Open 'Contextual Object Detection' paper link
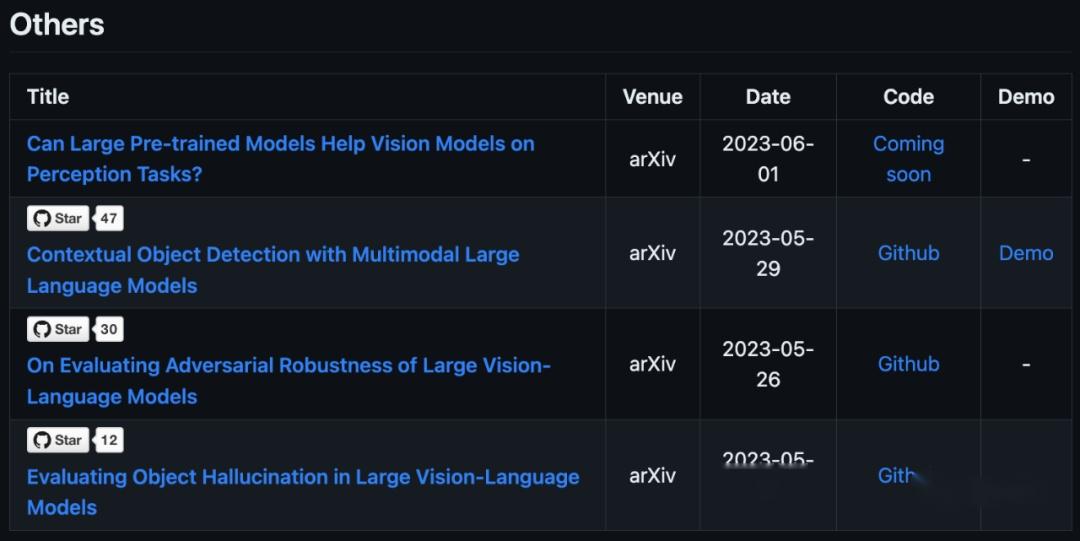This screenshot has width=1080, height=541. point(272,269)
